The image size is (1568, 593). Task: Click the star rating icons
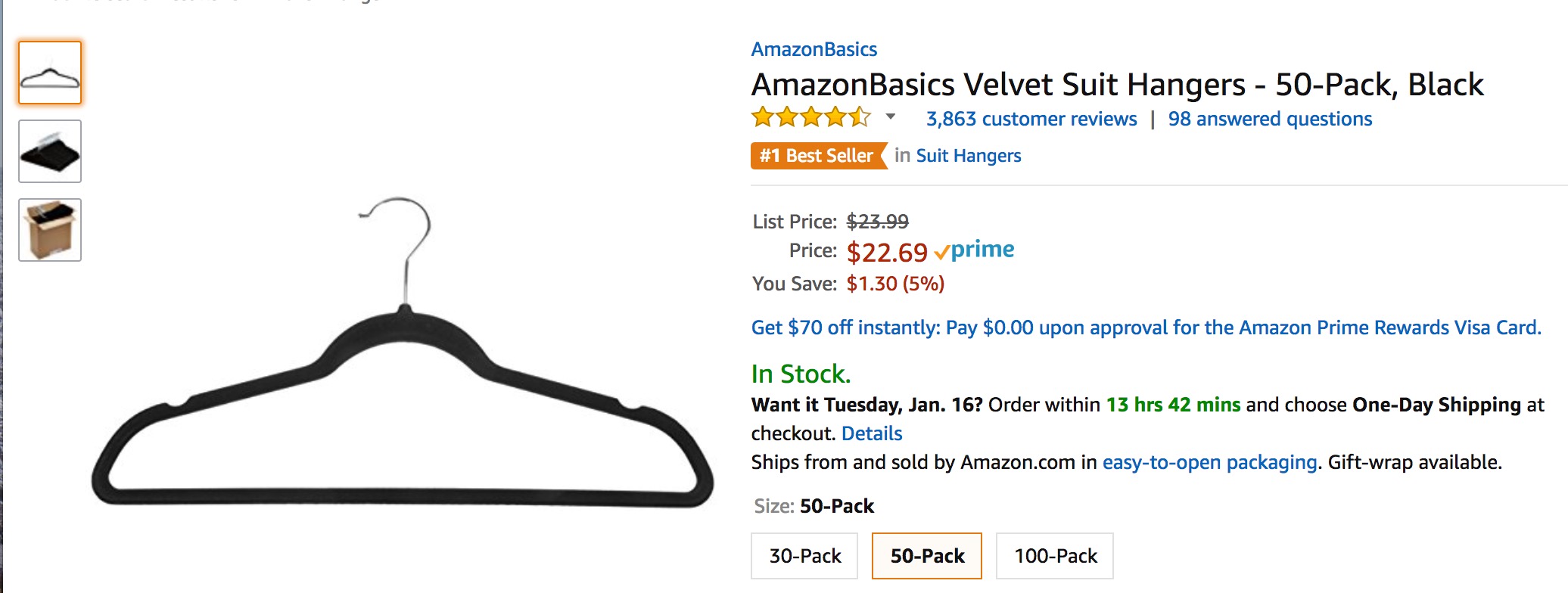point(810,118)
